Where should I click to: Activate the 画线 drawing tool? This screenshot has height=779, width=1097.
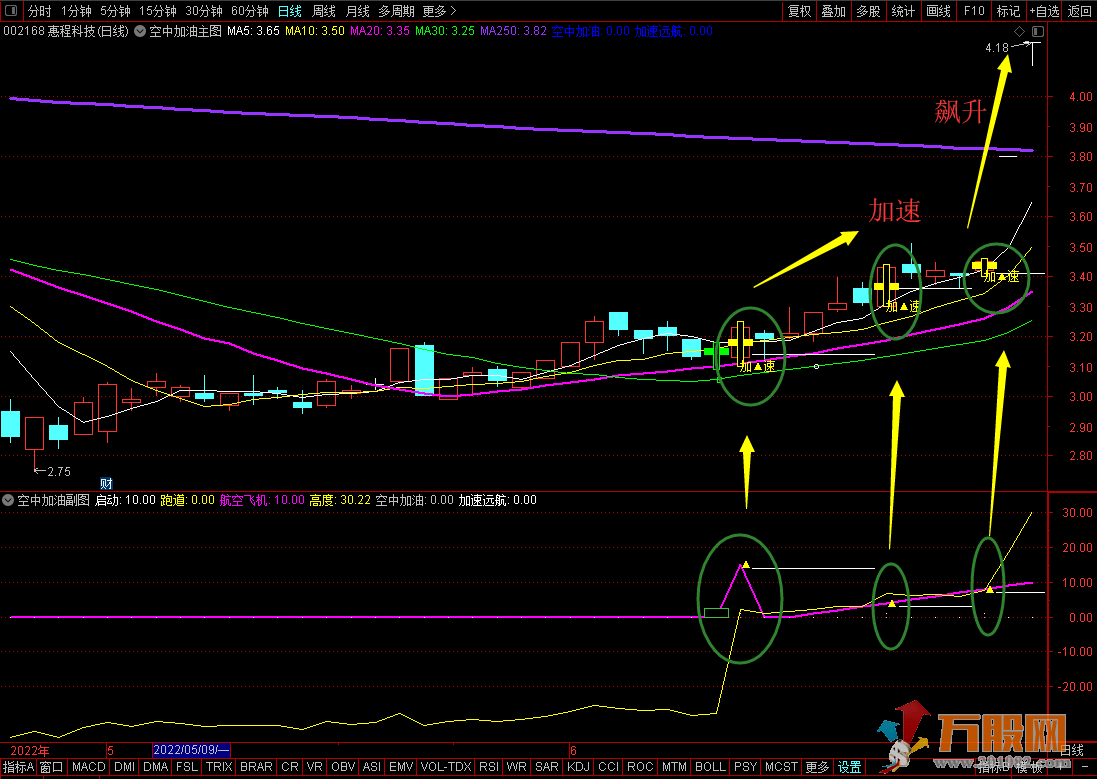pos(938,11)
